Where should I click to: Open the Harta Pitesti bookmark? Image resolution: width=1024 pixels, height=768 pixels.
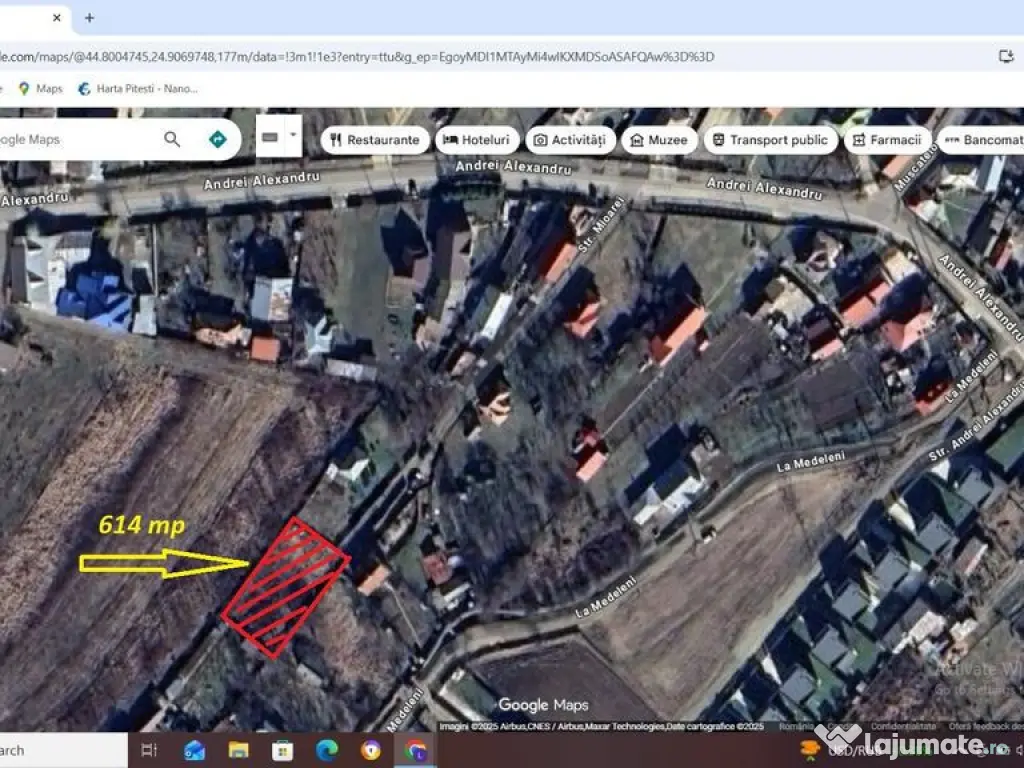138,88
